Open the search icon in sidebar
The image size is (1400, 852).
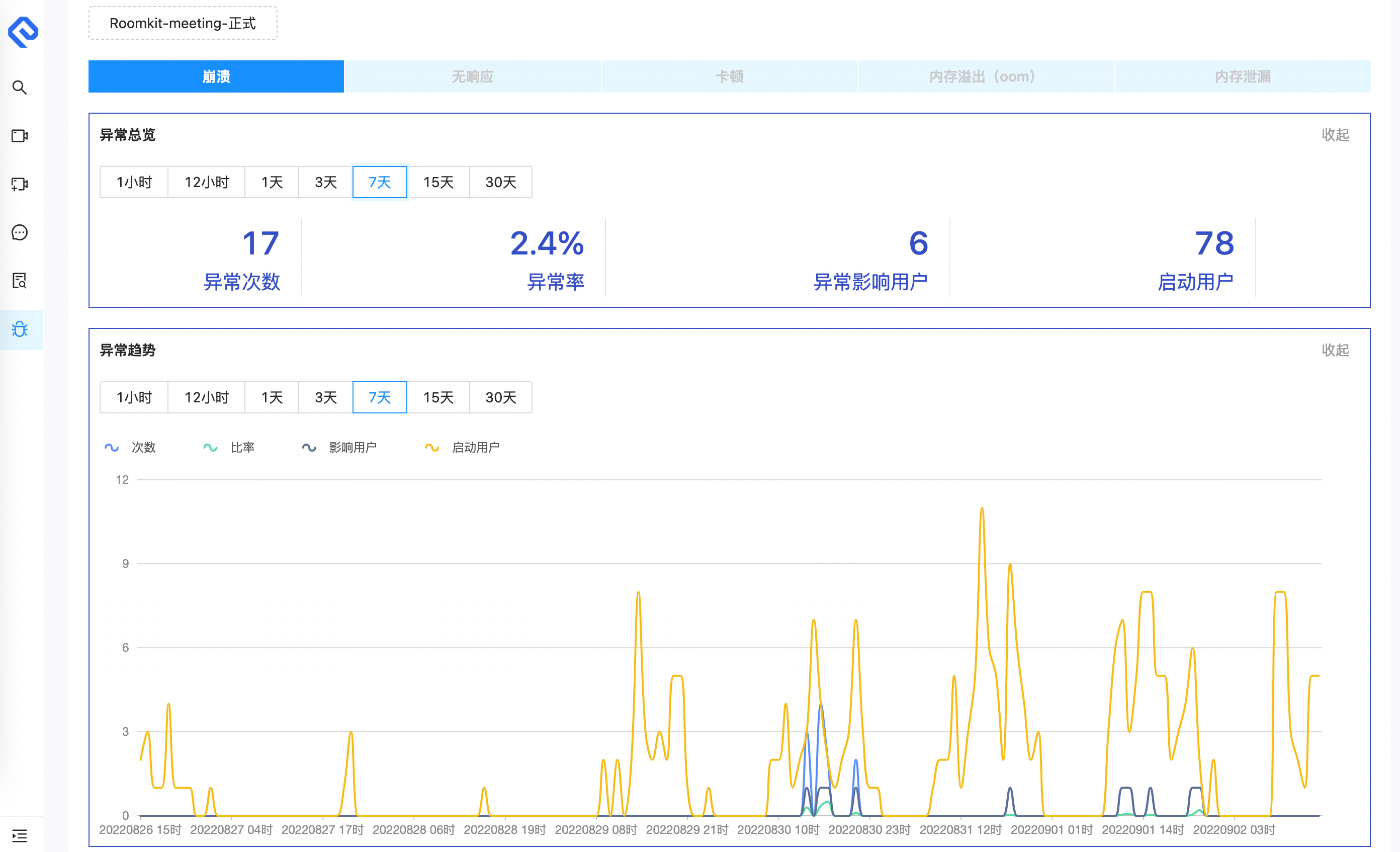[x=20, y=88]
